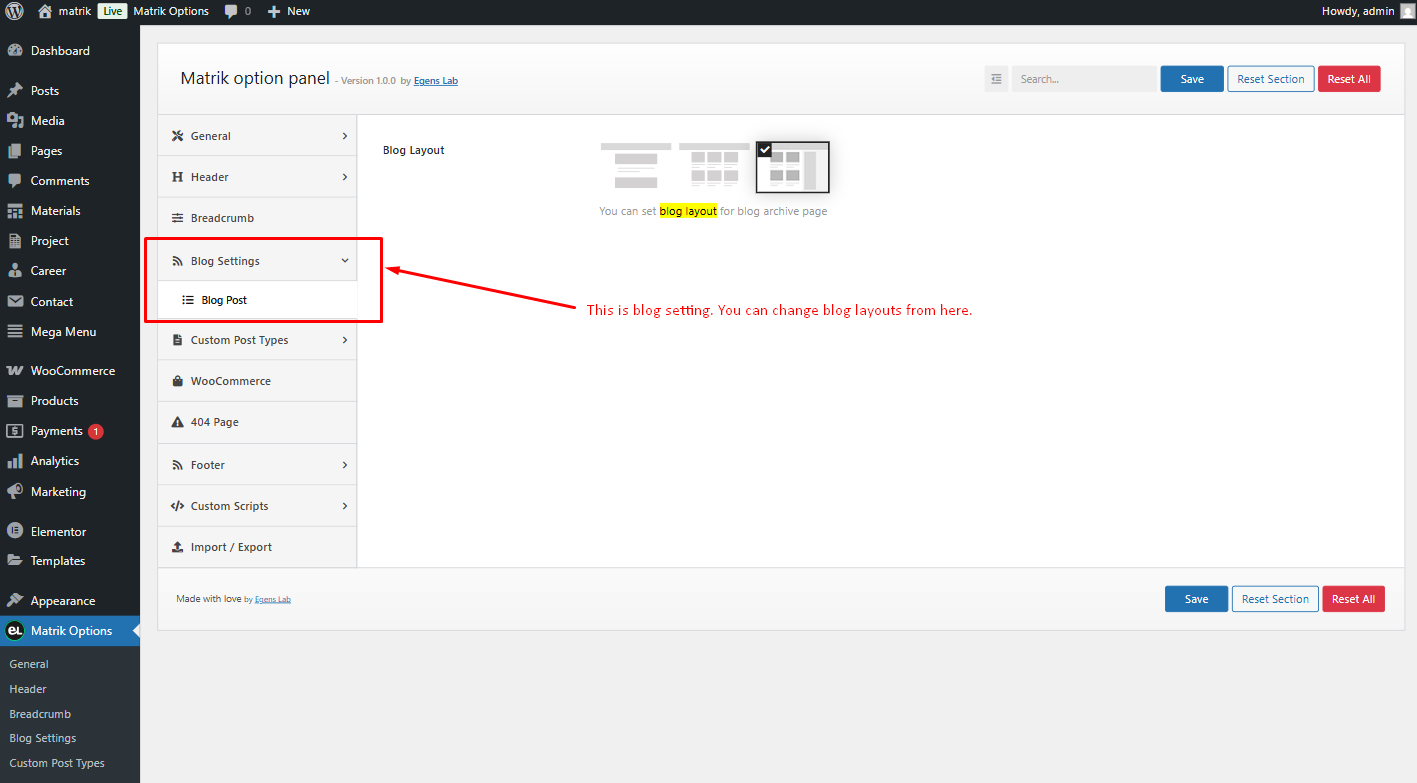The height and width of the screenshot is (783, 1417).
Task: Click the Elementor icon in sidebar
Action: (x=15, y=531)
